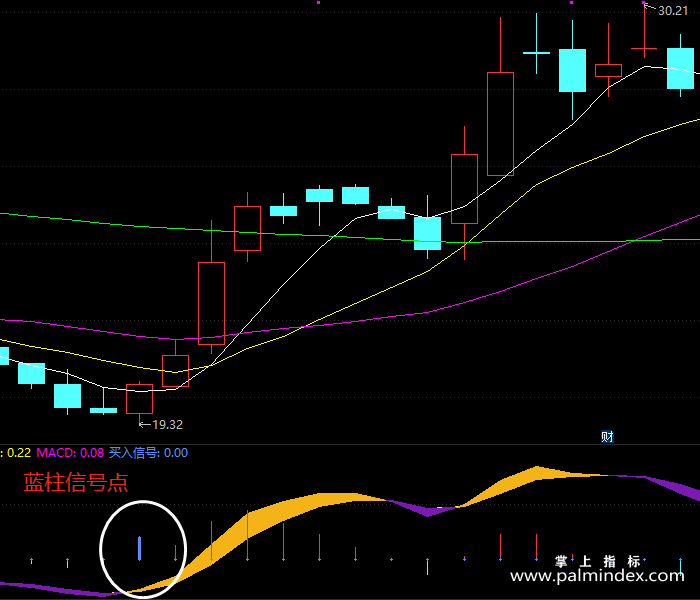Select the 30.21 high price label
The width and height of the screenshot is (700, 600).
(673, 11)
